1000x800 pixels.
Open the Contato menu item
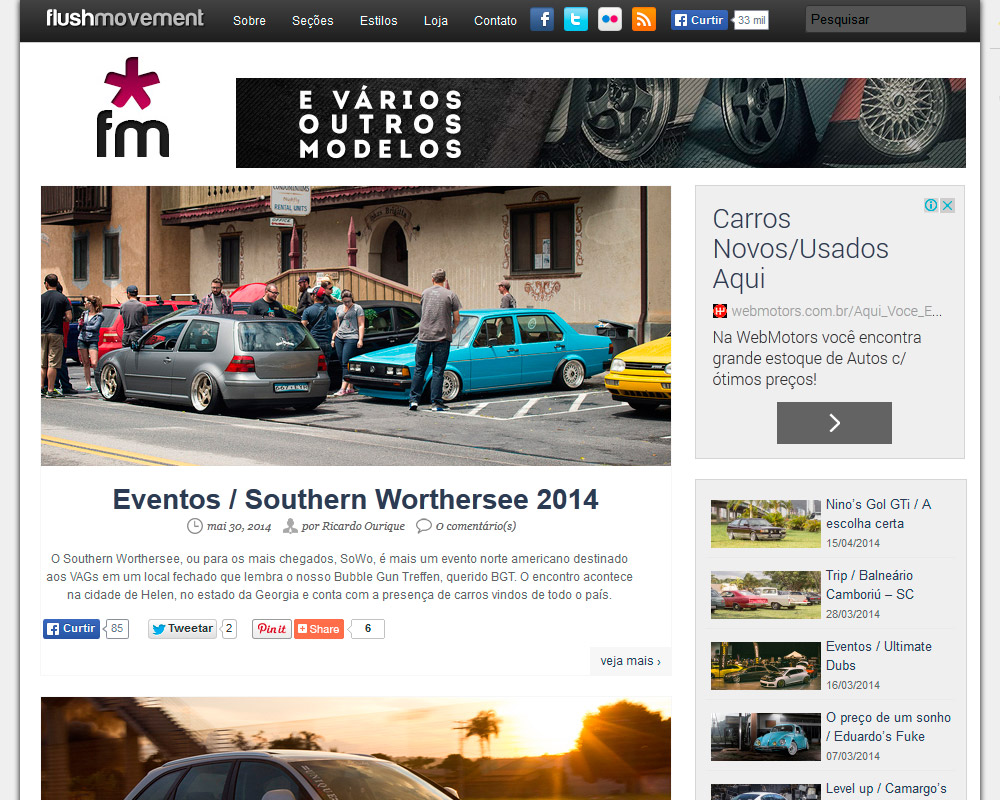(x=495, y=20)
